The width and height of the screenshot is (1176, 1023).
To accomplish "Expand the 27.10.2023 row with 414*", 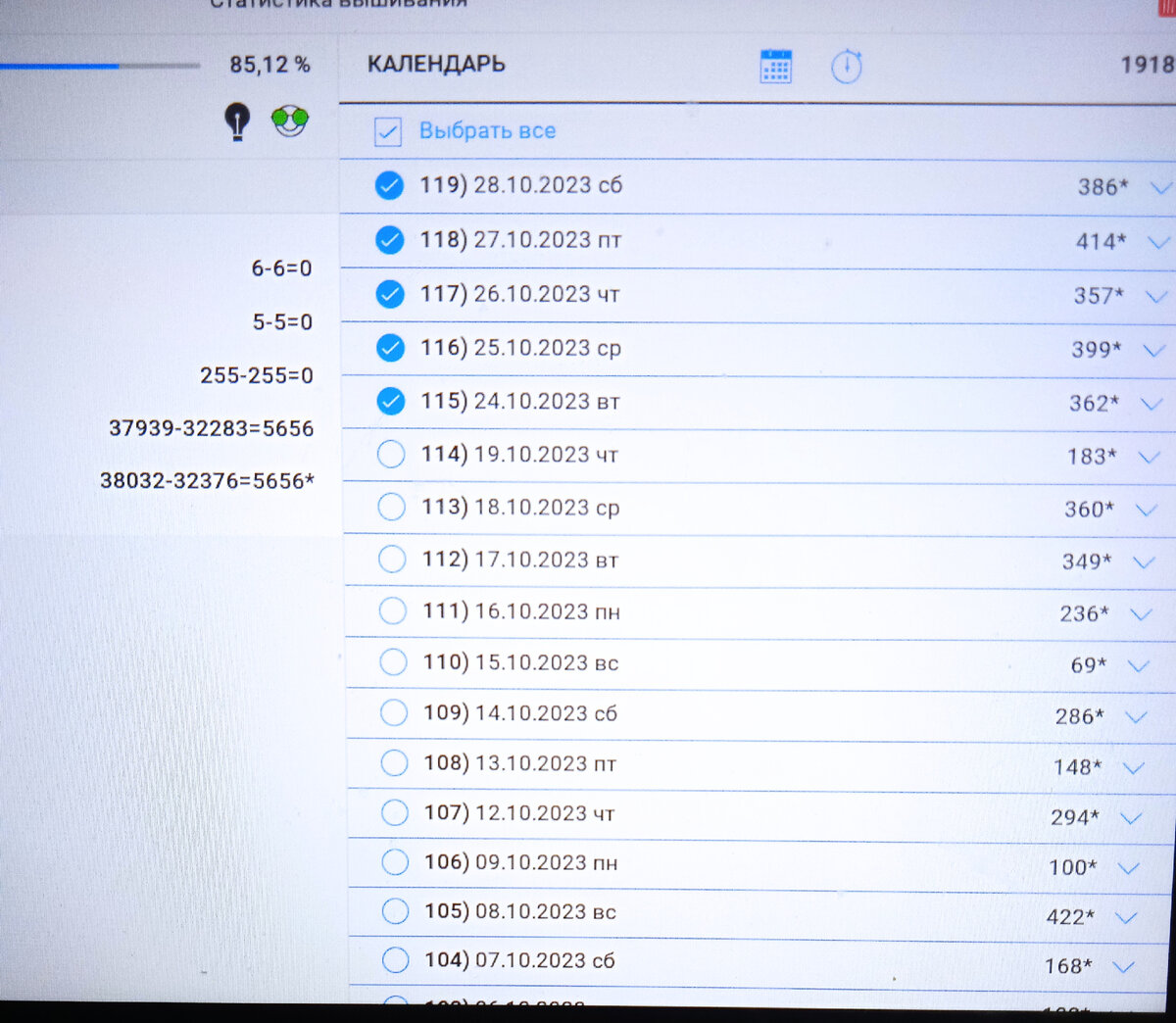I will point(1157,242).
